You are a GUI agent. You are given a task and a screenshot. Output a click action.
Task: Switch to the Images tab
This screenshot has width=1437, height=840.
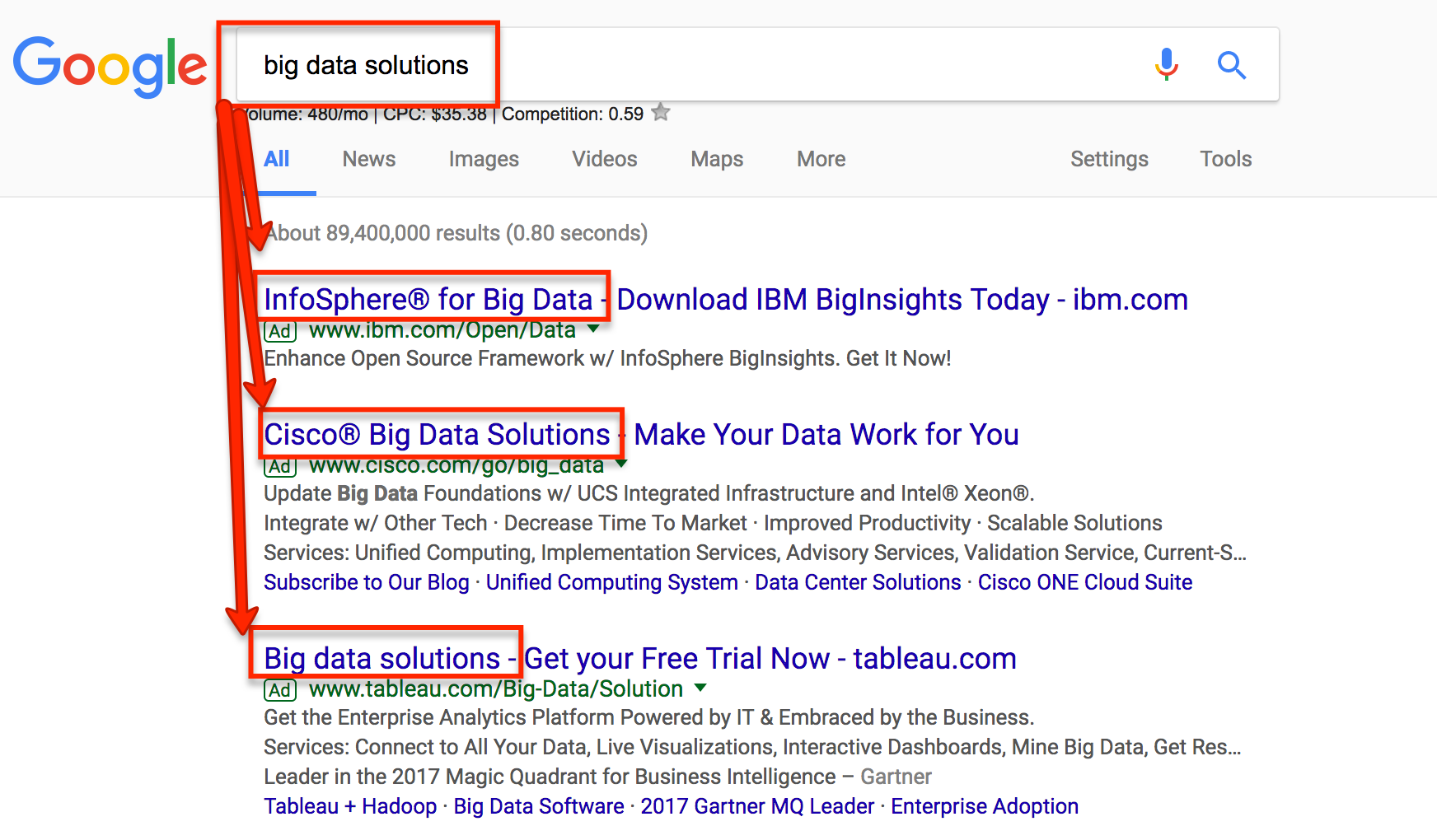pyautogui.click(x=484, y=159)
